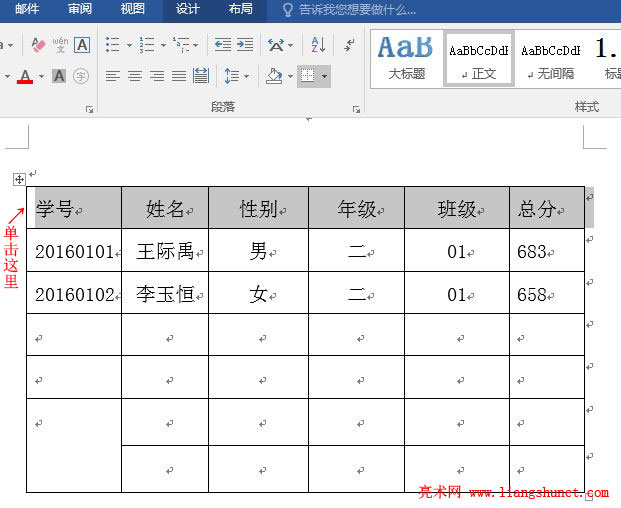Expand the borders dropdown arrow
The height and width of the screenshot is (508, 621).
click(x=324, y=76)
